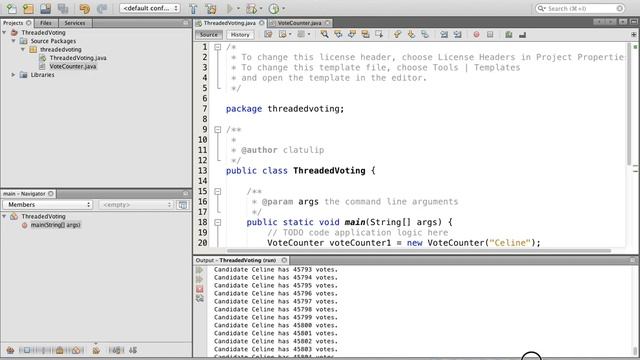The image size is (640, 360).
Task: Collapse the ThreadedVoting project node
Action: (4, 32)
